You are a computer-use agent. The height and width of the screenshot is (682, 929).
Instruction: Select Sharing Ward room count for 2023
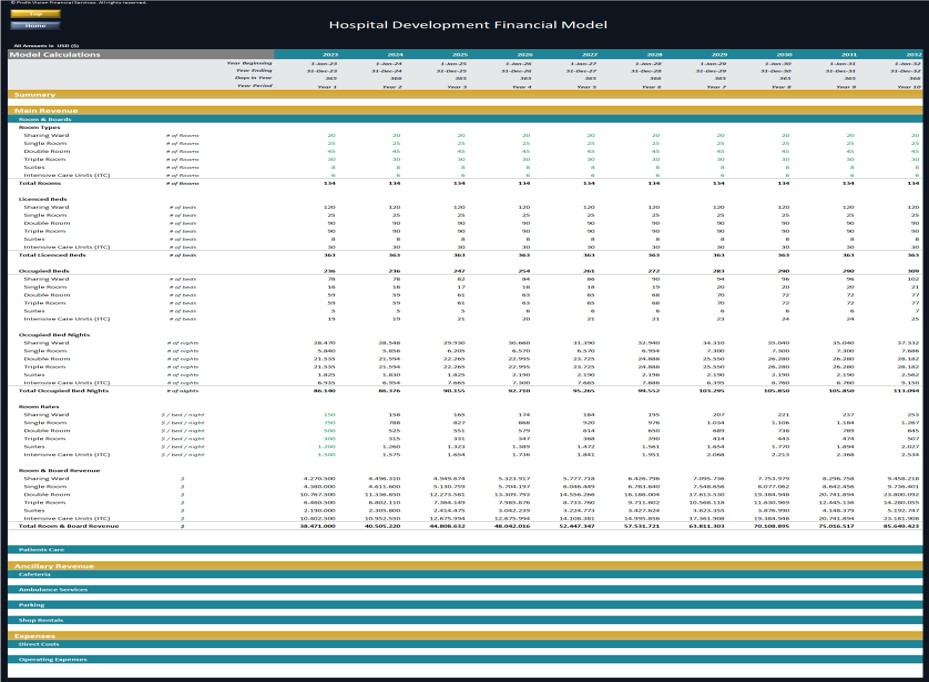coord(330,135)
